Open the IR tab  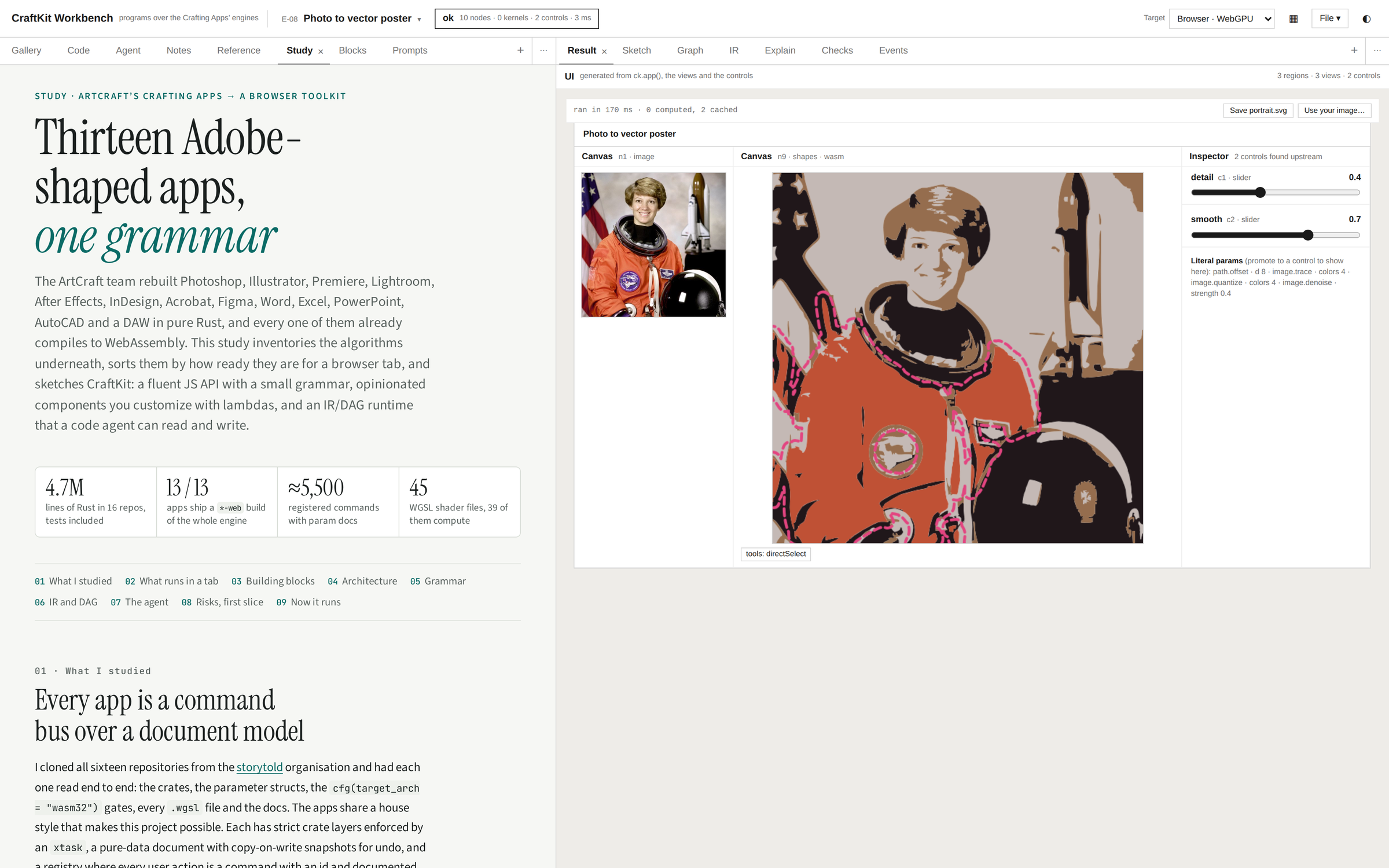tap(734, 50)
